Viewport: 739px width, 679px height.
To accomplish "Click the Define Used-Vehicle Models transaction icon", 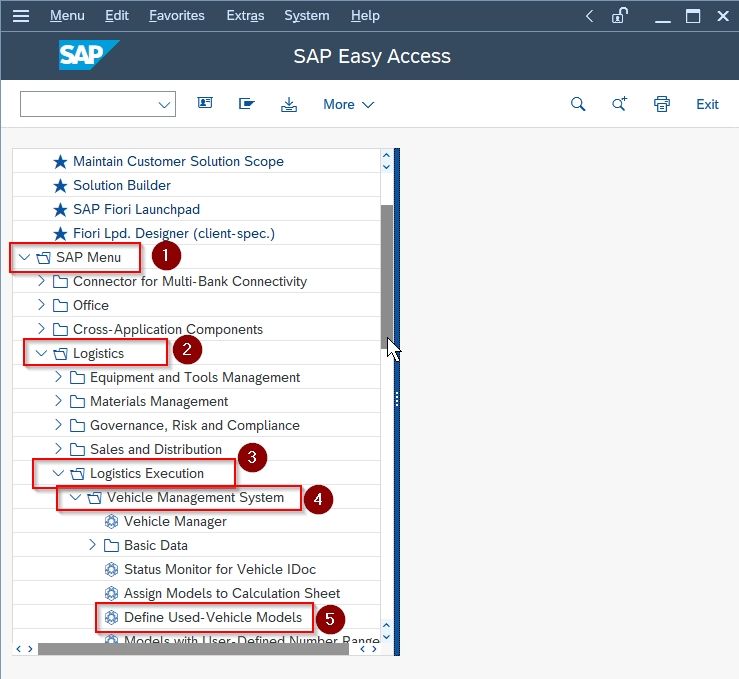I will point(111,618).
